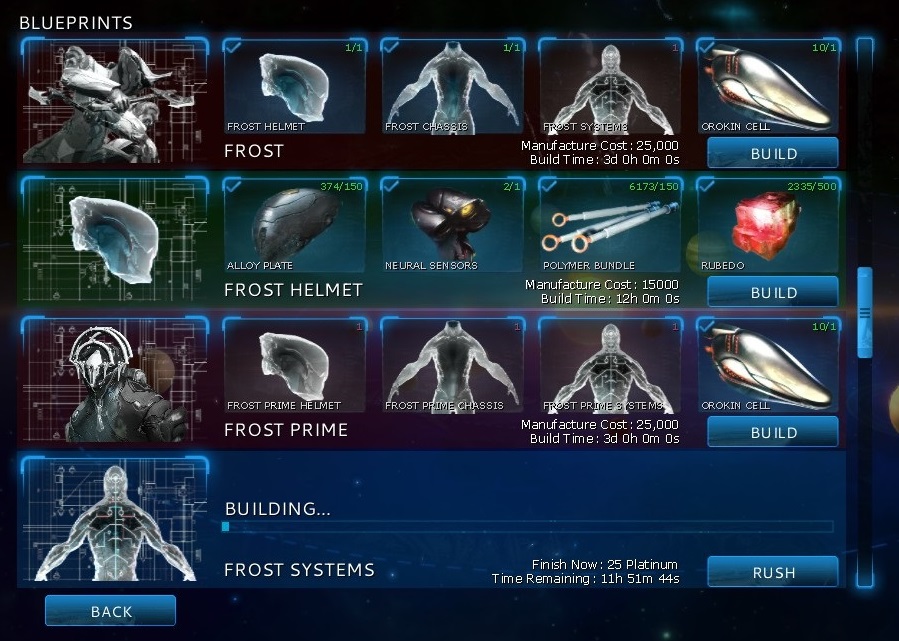
Task: Click the Frost Prime Helmet slot
Action: click(x=294, y=365)
